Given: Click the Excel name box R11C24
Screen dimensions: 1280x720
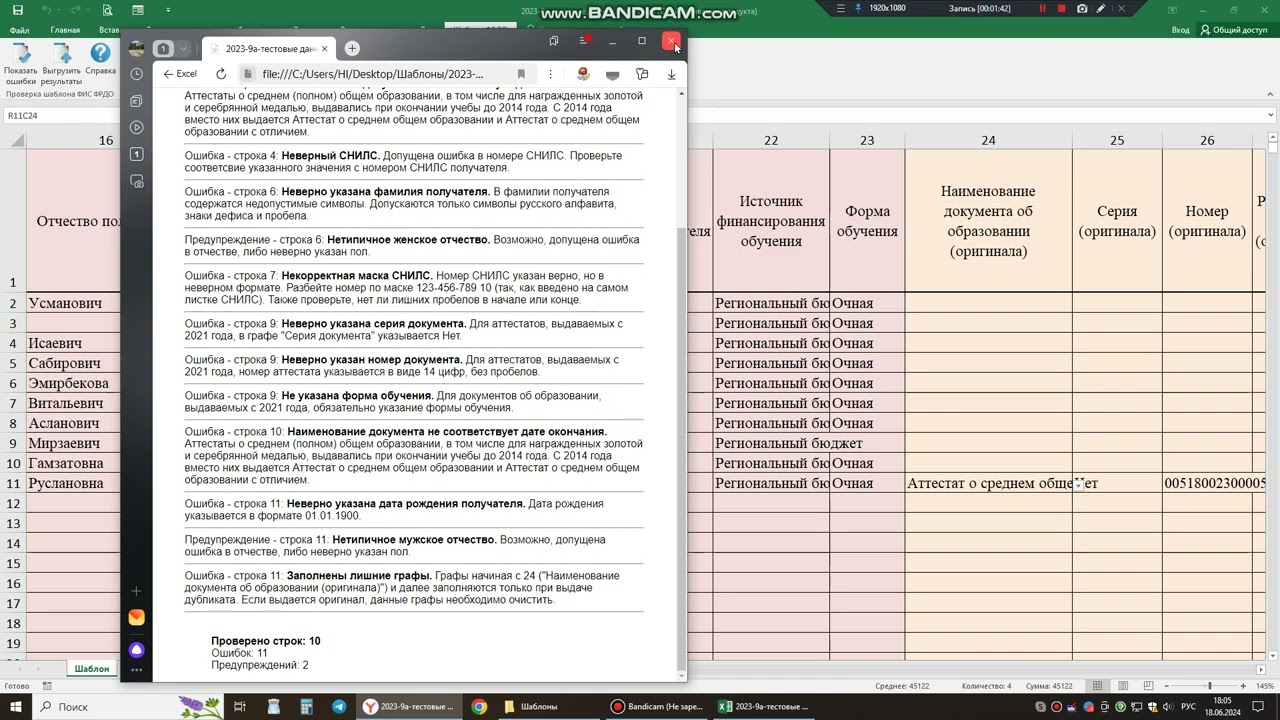Looking at the screenshot, I should click(60, 115).
